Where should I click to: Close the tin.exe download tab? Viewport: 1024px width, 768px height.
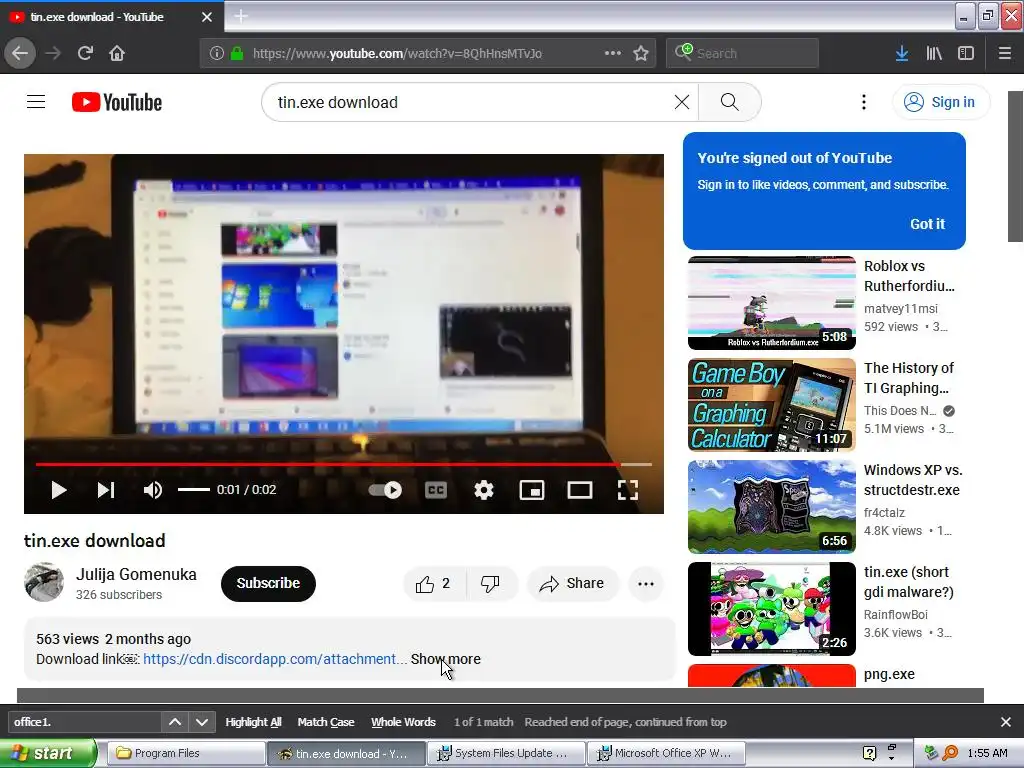point(207,17)
